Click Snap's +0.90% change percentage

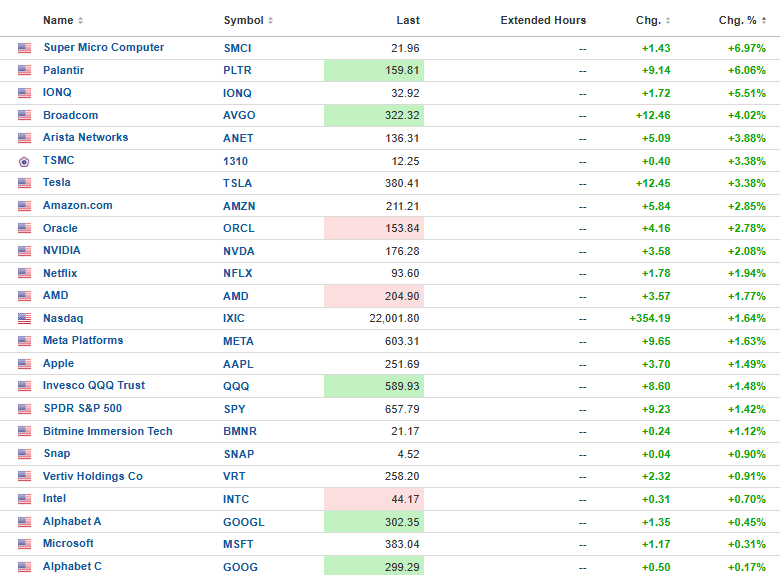point(747,454)
